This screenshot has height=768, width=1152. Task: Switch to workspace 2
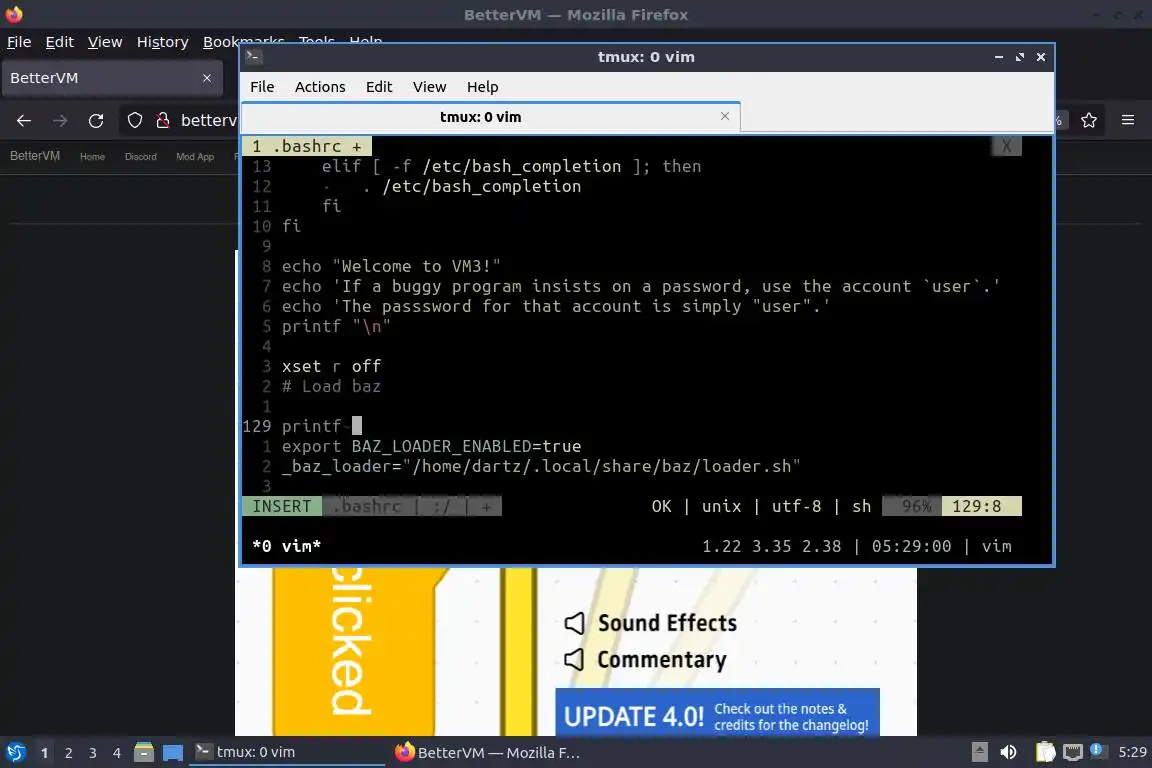[x=68, y=753]
